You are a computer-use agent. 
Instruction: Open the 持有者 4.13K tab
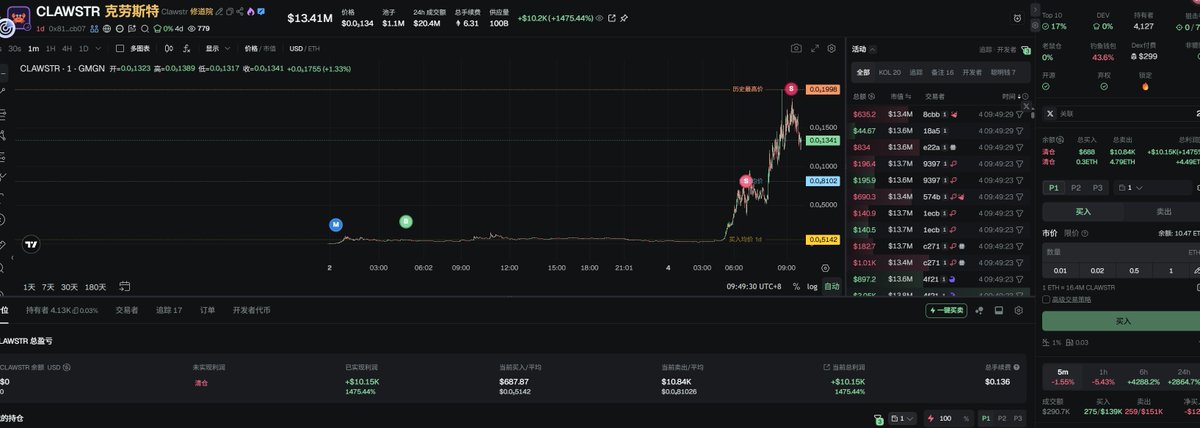(x=61, y=310)
